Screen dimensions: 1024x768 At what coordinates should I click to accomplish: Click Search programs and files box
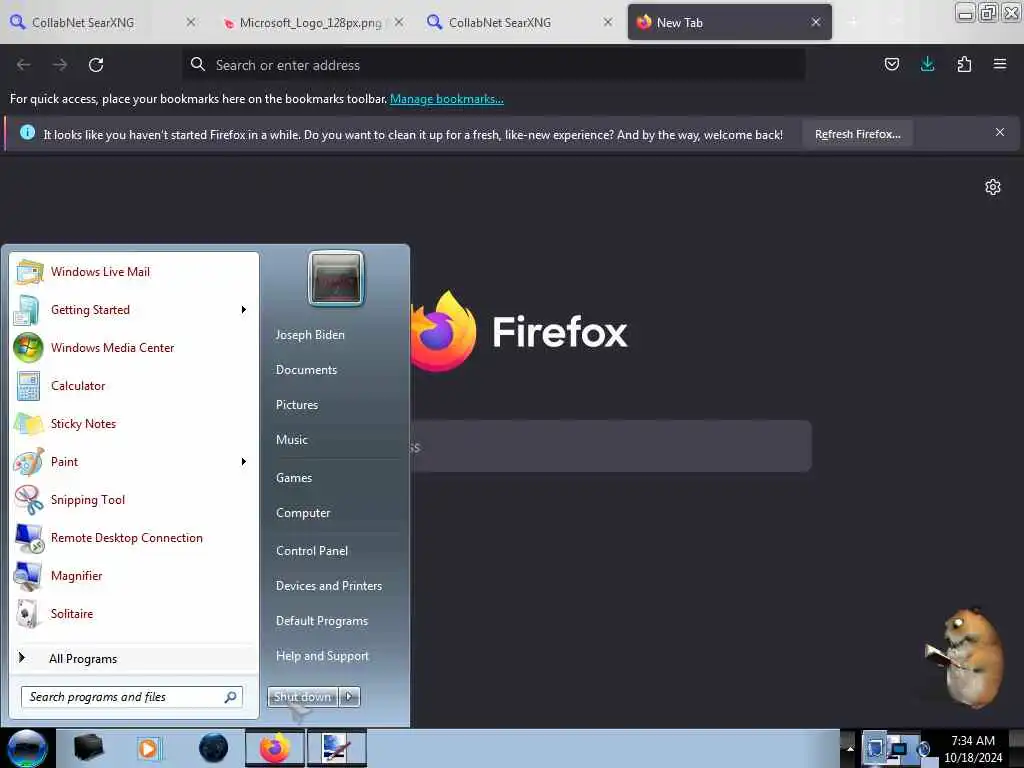pyautogui.click(x=132, y=697)
